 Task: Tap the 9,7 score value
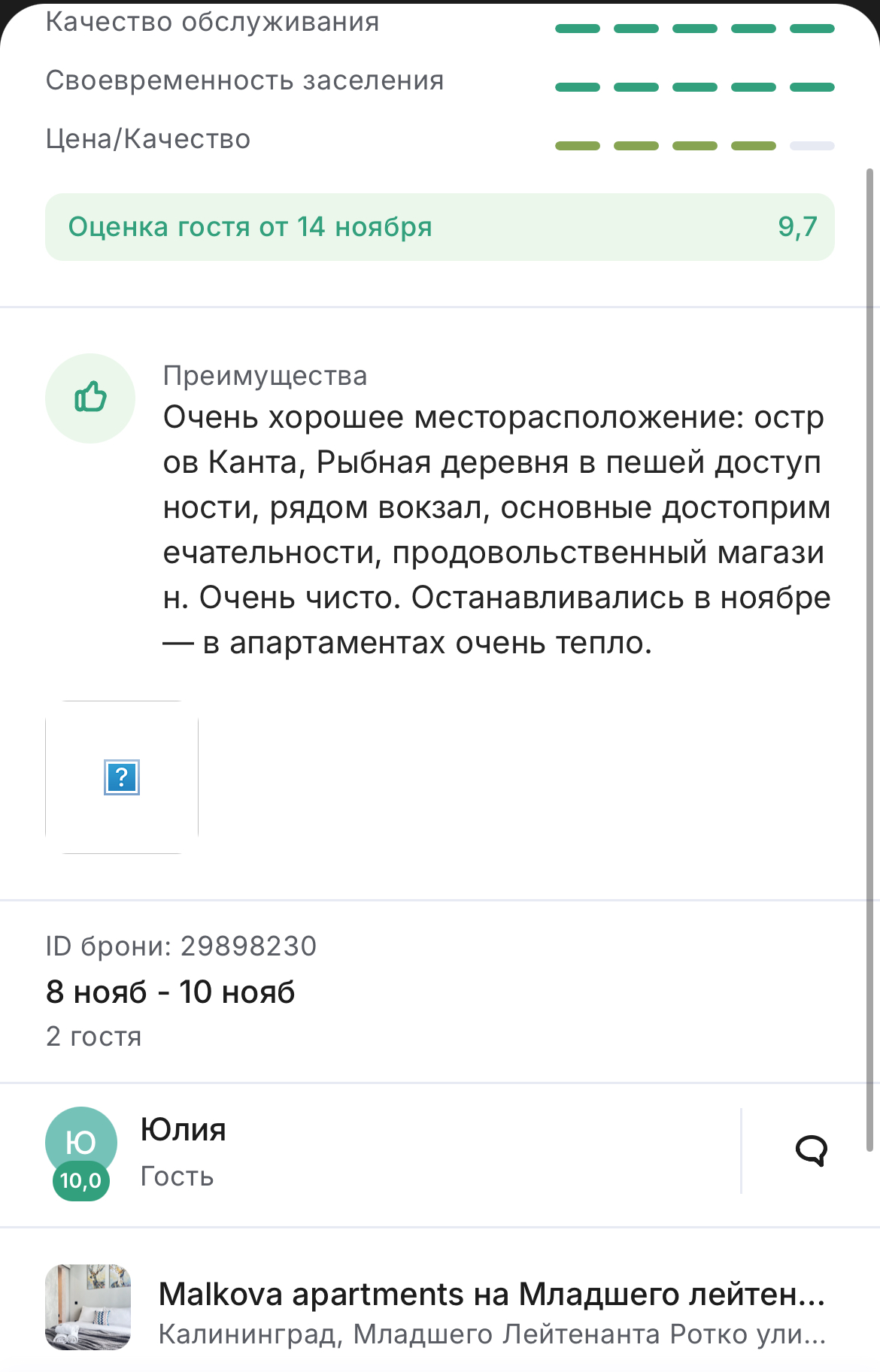[797, 226]
